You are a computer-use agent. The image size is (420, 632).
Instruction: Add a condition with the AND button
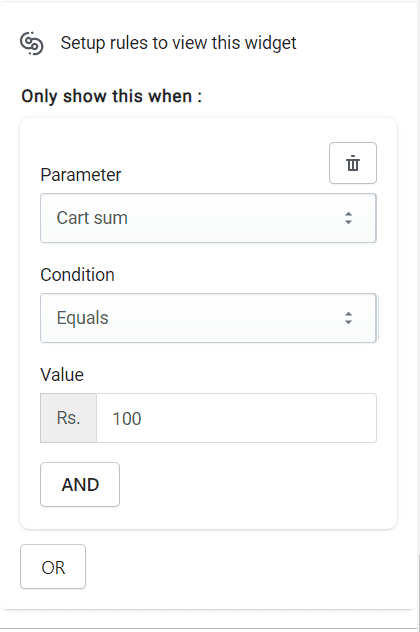coord(80,484)
